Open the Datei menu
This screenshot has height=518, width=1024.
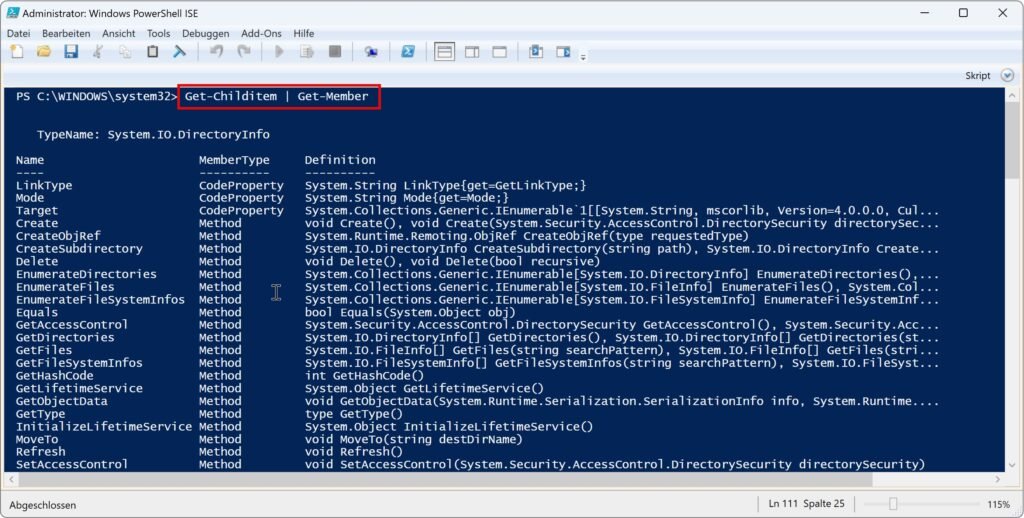tap(18, 33)
